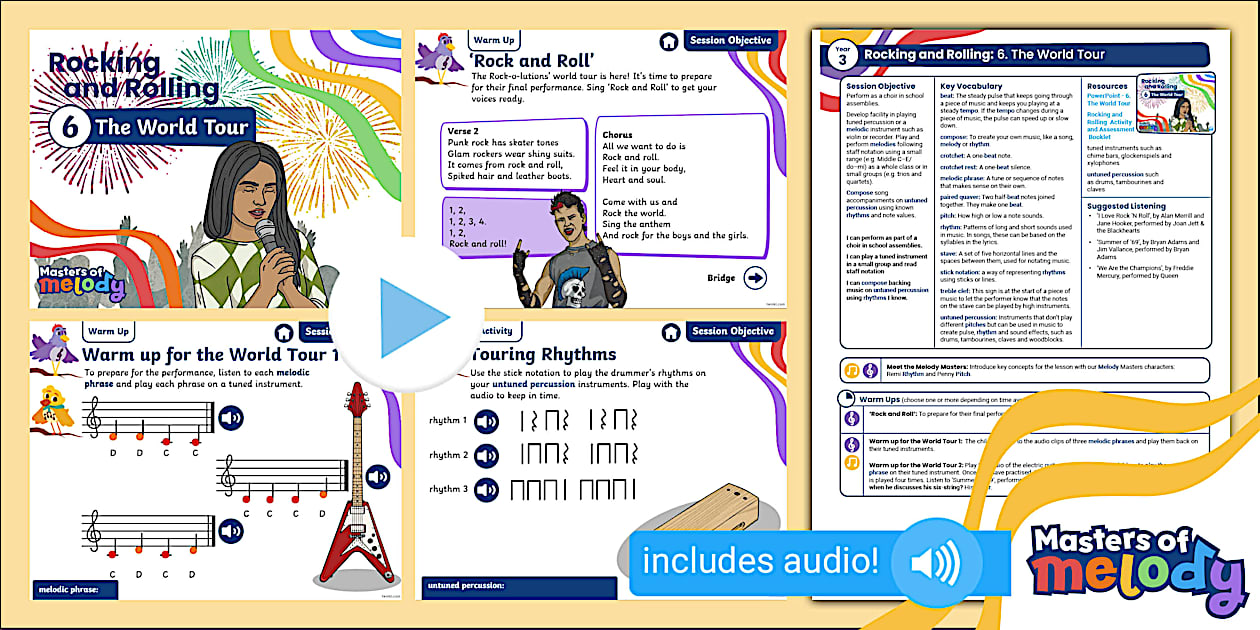Image resolution: width=1260 pixels, height=630 pixels.
Task: Click home icon on 'Rock and Roll' slide
Action: [x=669, y=42]
